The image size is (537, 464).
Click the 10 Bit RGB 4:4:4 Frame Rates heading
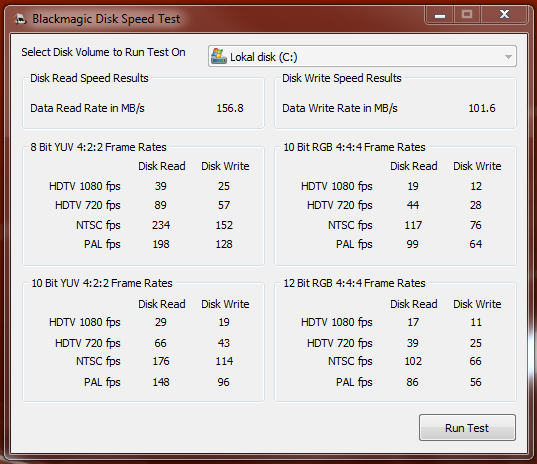[x=354, y=147]
